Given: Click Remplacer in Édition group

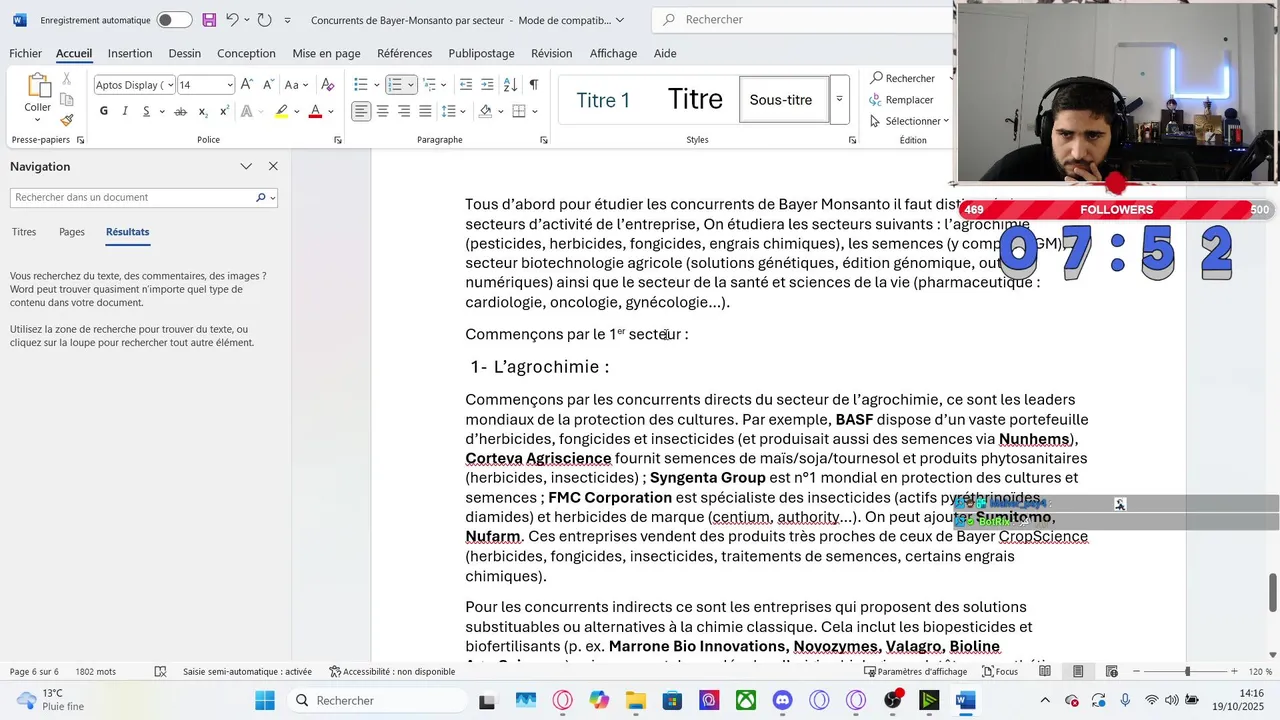Looking at the screenshot, I should (901, 100).
